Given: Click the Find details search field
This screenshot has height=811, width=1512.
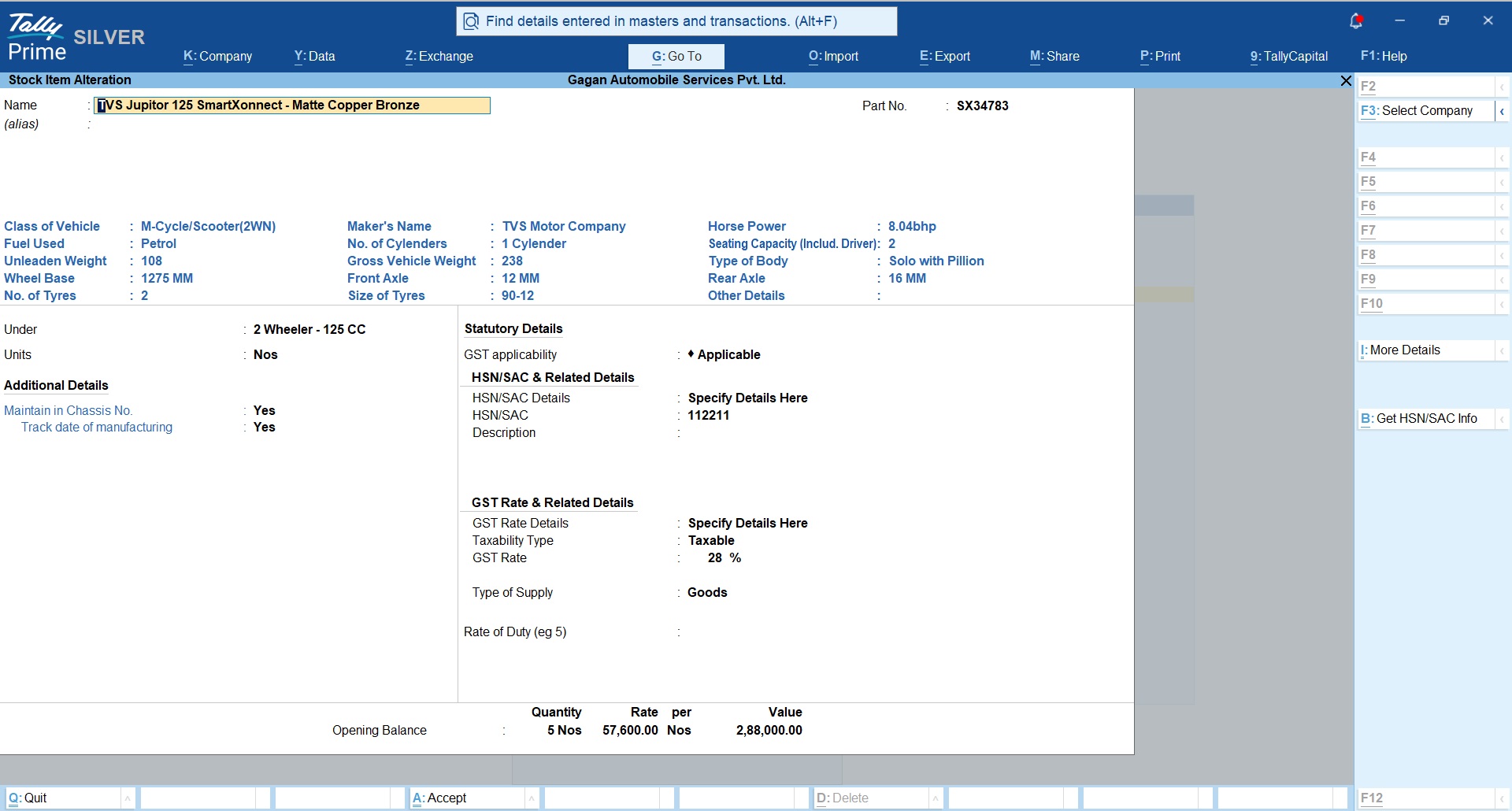Looking at the screenshot, I should (x=676, y=21).
